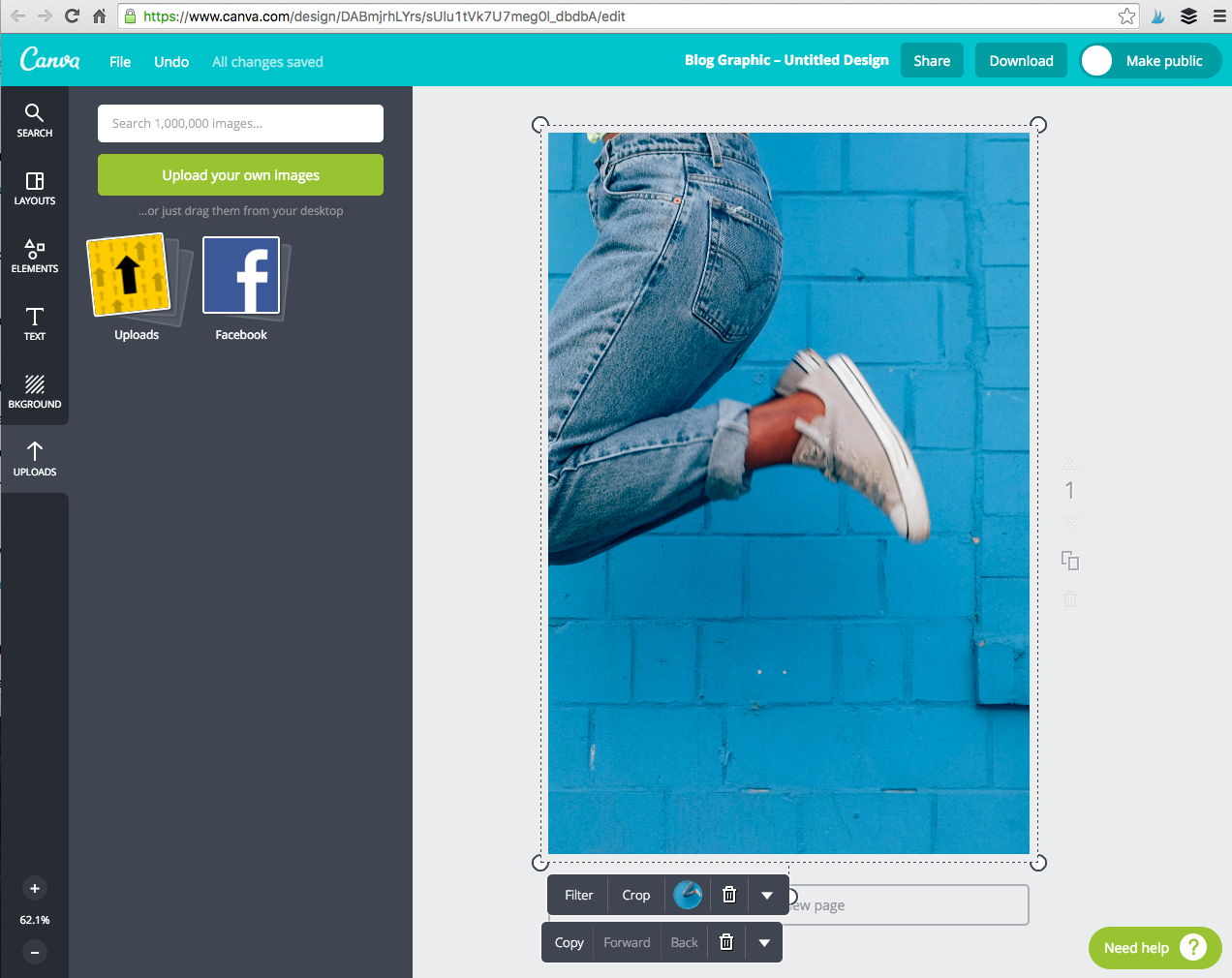Click the browser address bar URL
1232x978 pixels.
click(385, 16)
